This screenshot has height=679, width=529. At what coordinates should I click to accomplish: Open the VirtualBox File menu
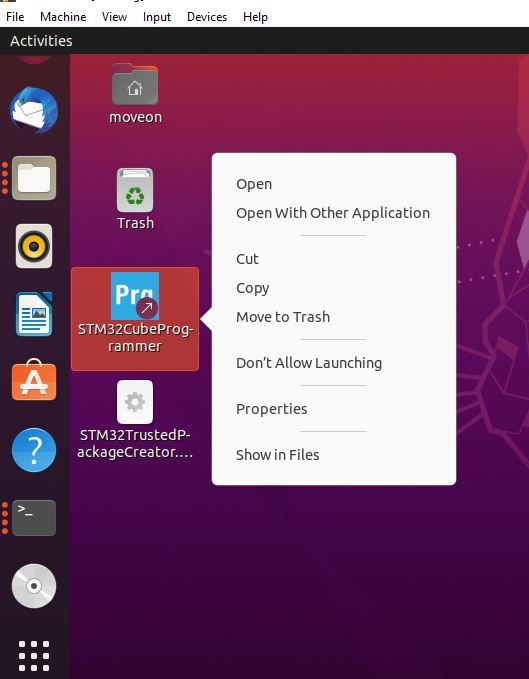point(15,17)
